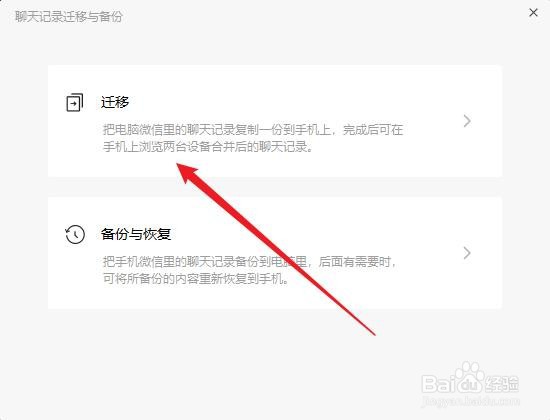550x420 pixels.
Task: Click the 聊天记录迁移与备份 window title
Action: point(69,16)
